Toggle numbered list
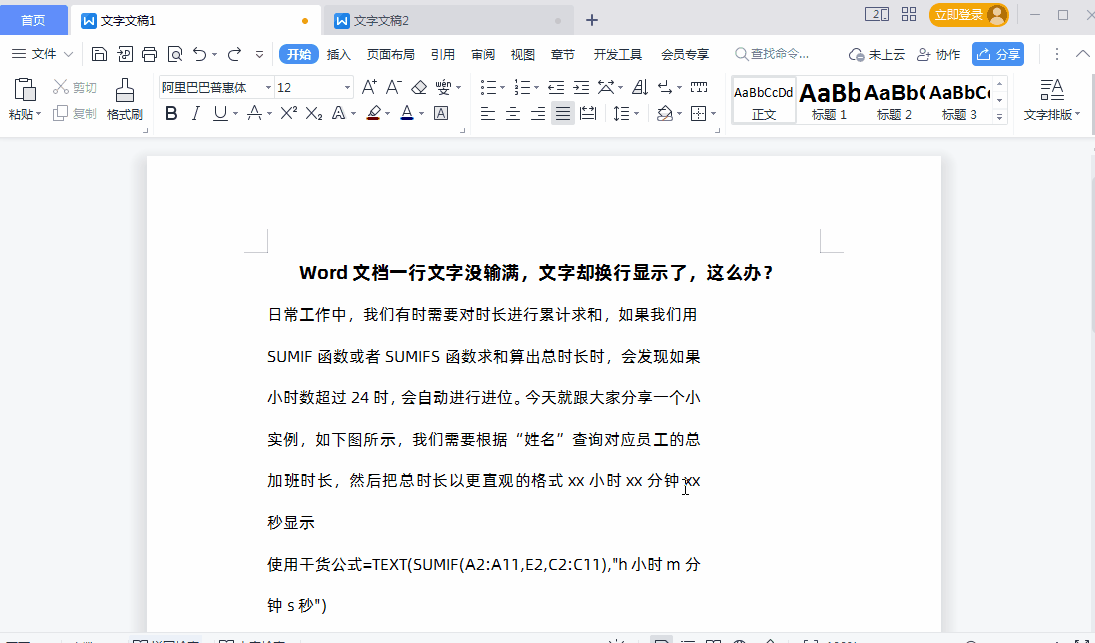Screen dimensions: 1095x643 coord(522,87)
